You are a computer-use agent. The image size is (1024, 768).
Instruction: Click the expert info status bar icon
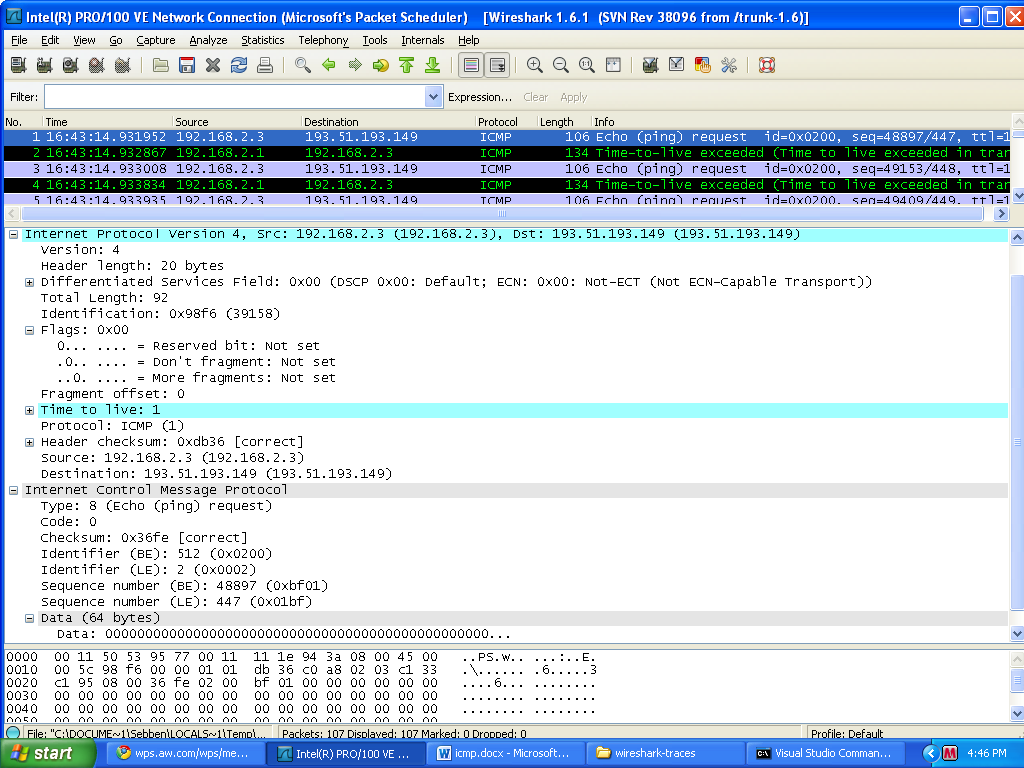12,733
